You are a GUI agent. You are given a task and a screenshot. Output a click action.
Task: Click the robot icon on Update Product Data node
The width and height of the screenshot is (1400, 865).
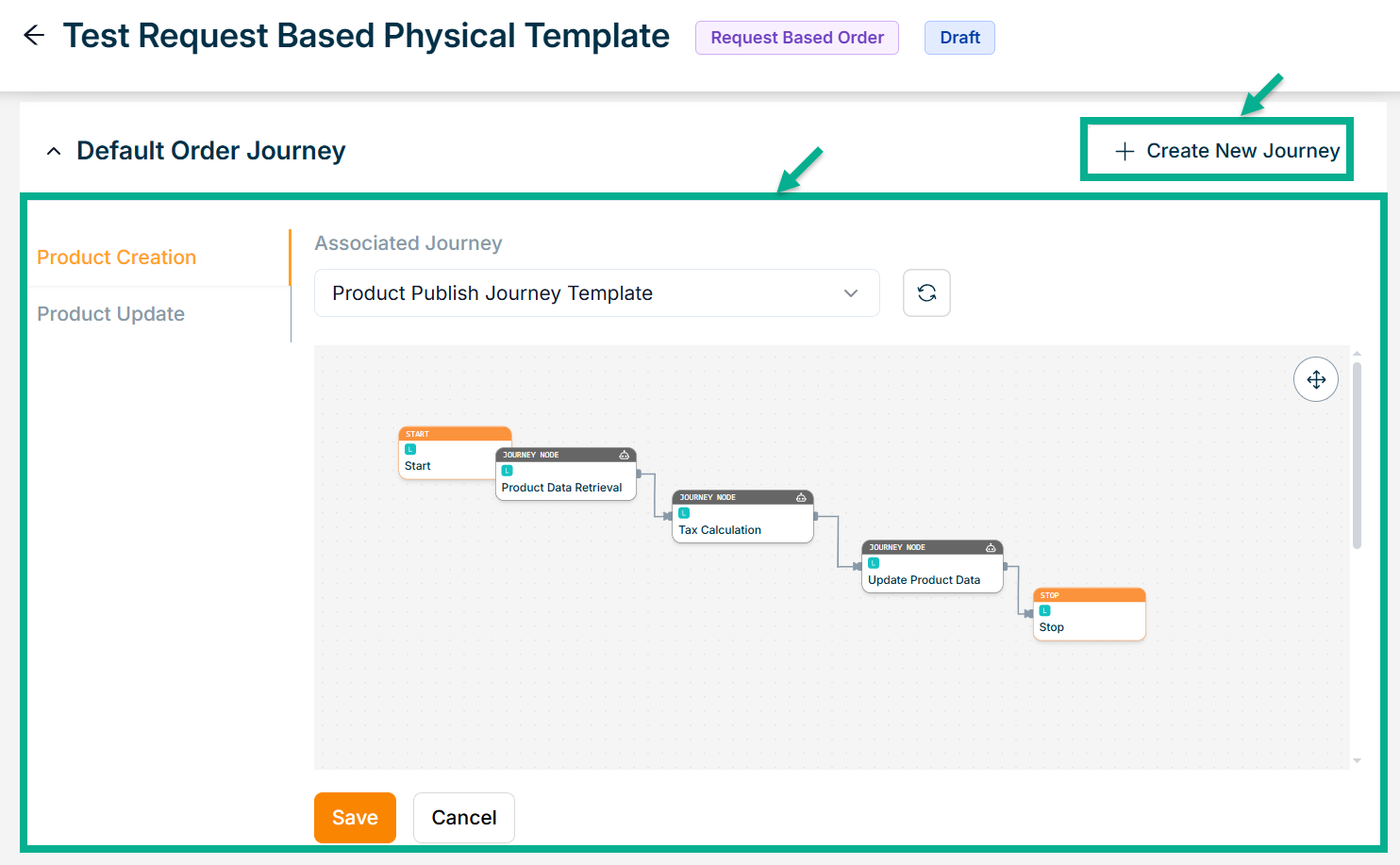click(991, 547)
